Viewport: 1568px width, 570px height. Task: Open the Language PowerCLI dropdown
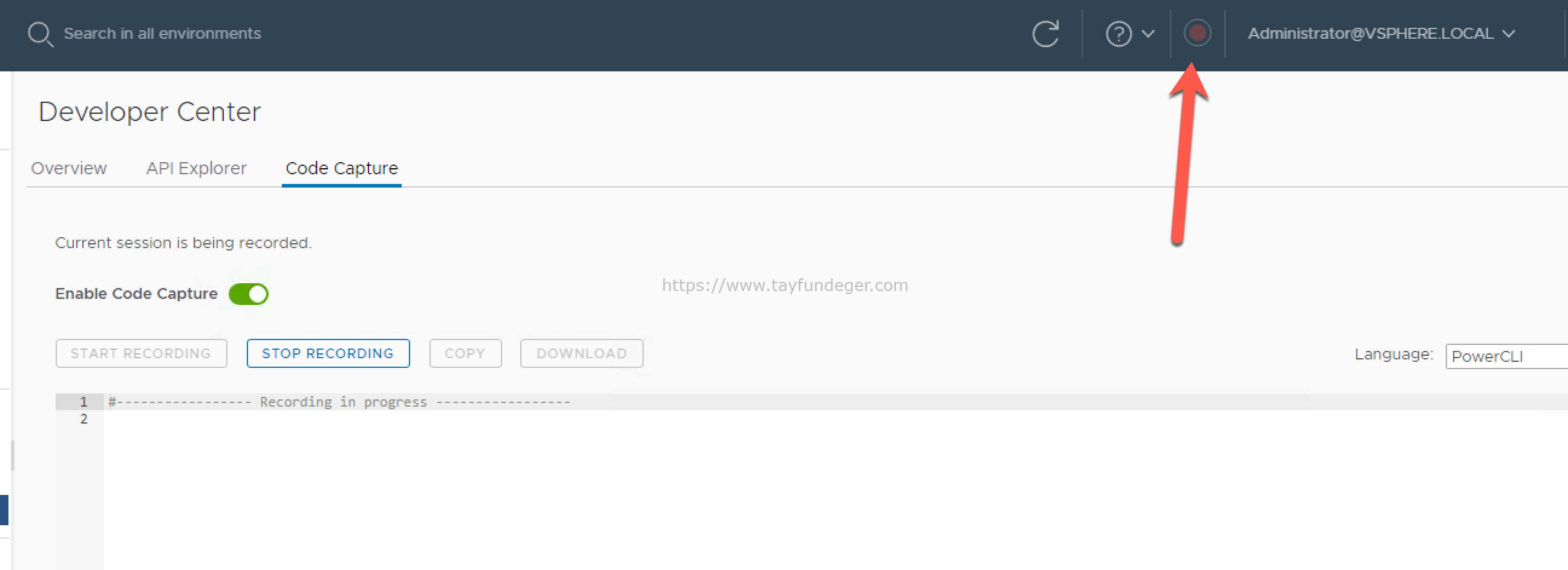pos(1506,356)
